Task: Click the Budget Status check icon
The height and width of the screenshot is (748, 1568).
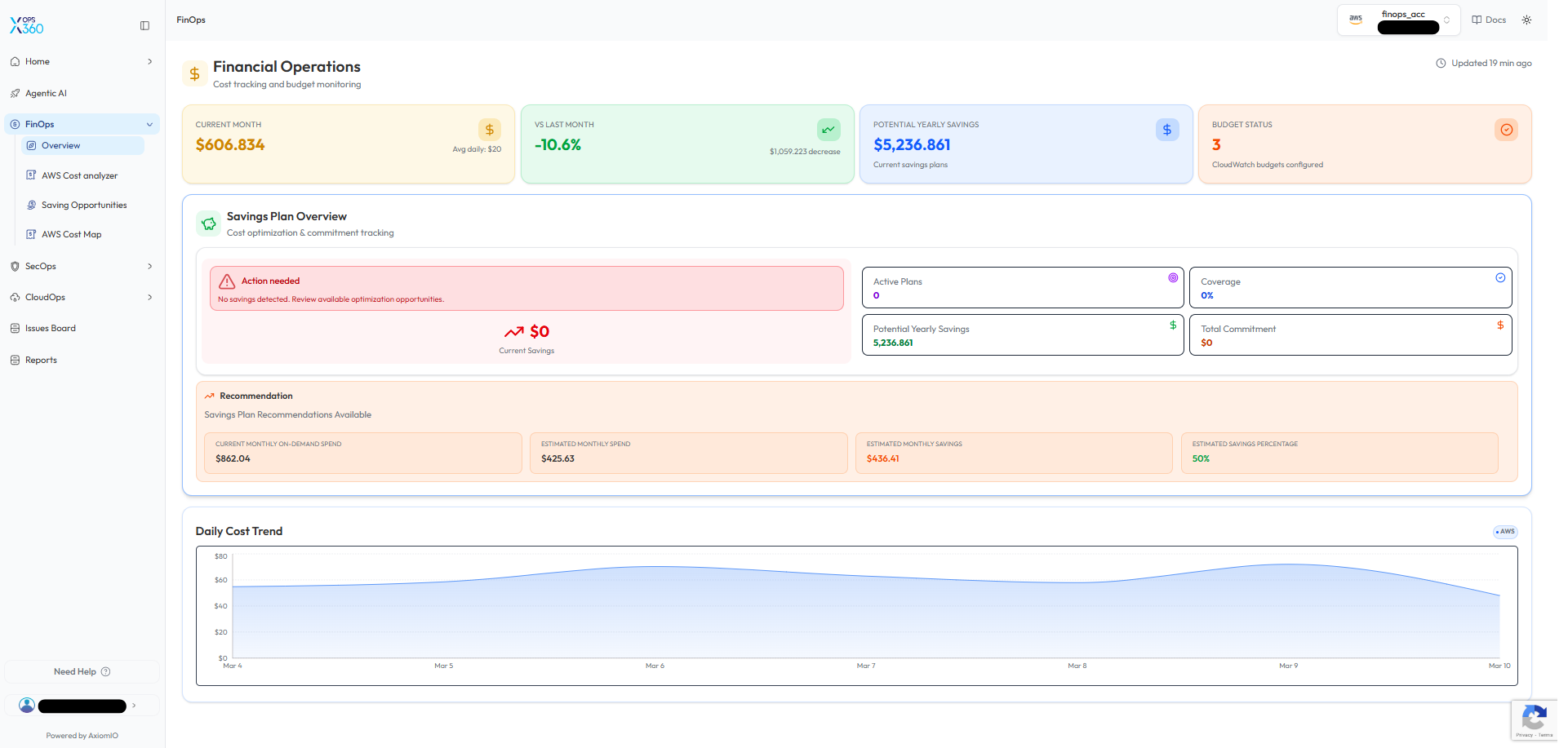Action: click(x=1506, y=130)
